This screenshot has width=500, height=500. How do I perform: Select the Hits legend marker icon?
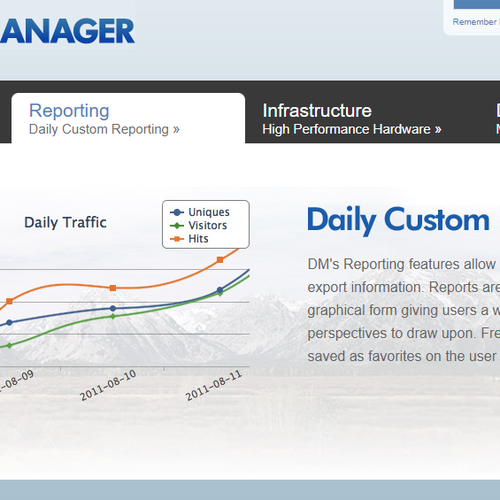[x=177, y=239]
